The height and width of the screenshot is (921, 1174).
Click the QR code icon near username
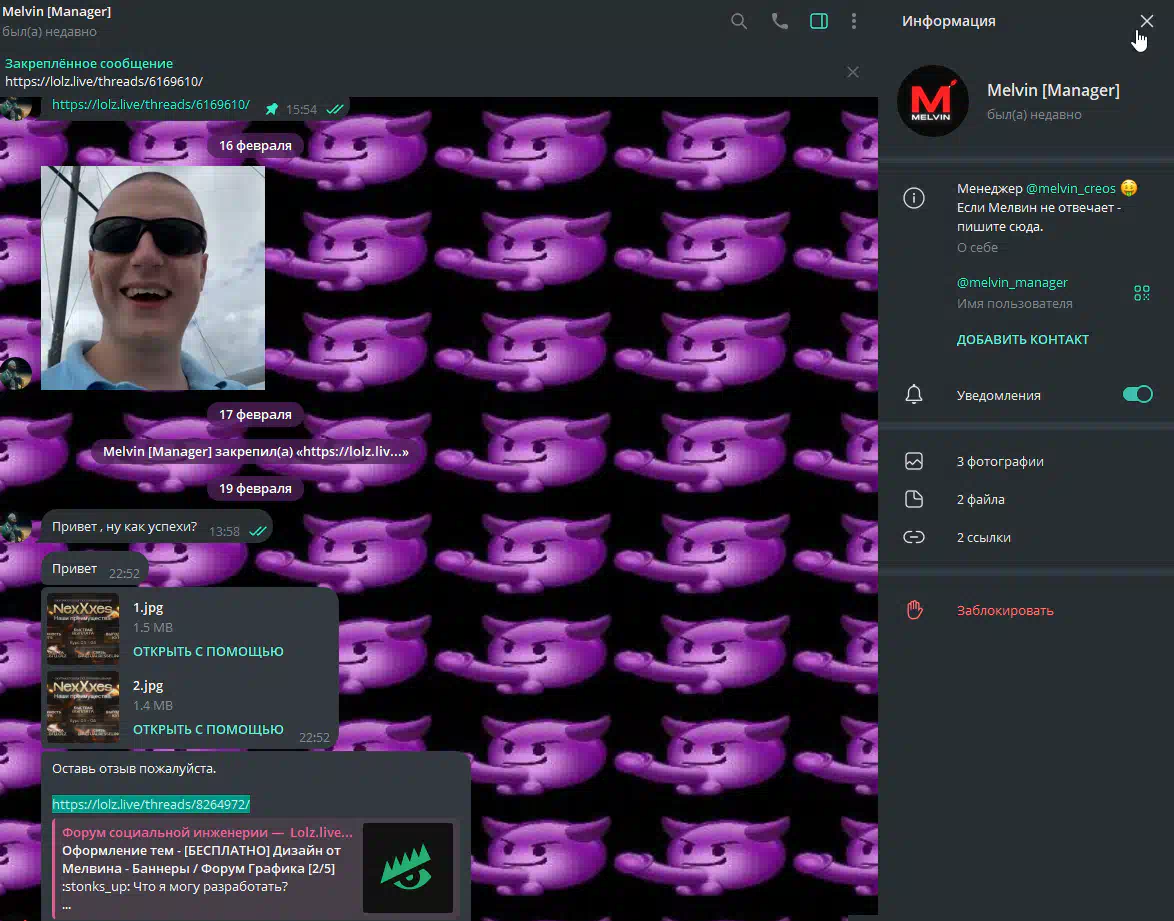pyautogui.click(x=1141, y=293)
